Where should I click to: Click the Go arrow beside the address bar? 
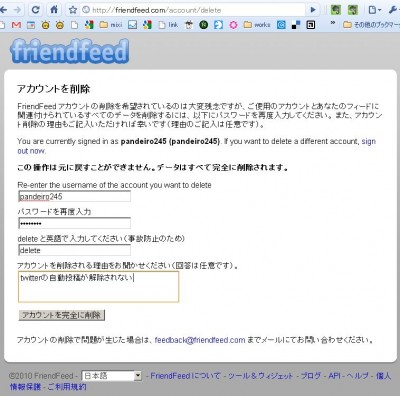click(313, 10)
